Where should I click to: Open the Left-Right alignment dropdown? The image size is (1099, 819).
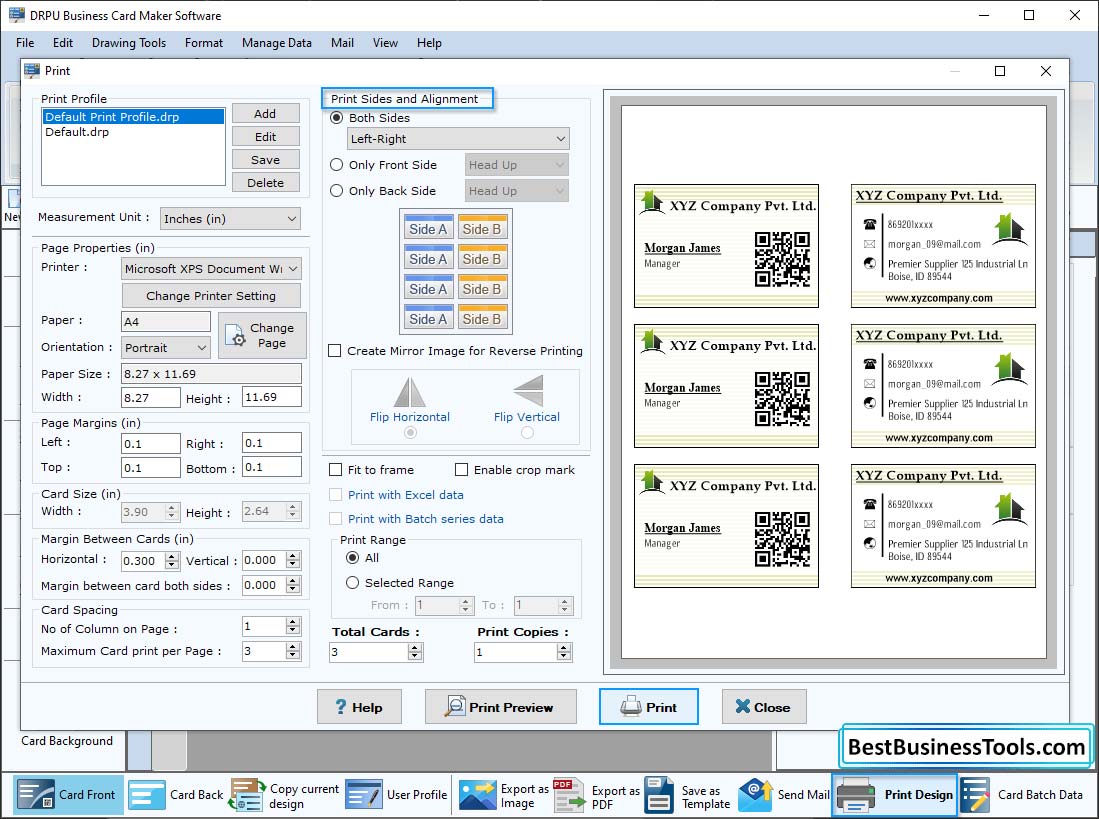[458, 139]
